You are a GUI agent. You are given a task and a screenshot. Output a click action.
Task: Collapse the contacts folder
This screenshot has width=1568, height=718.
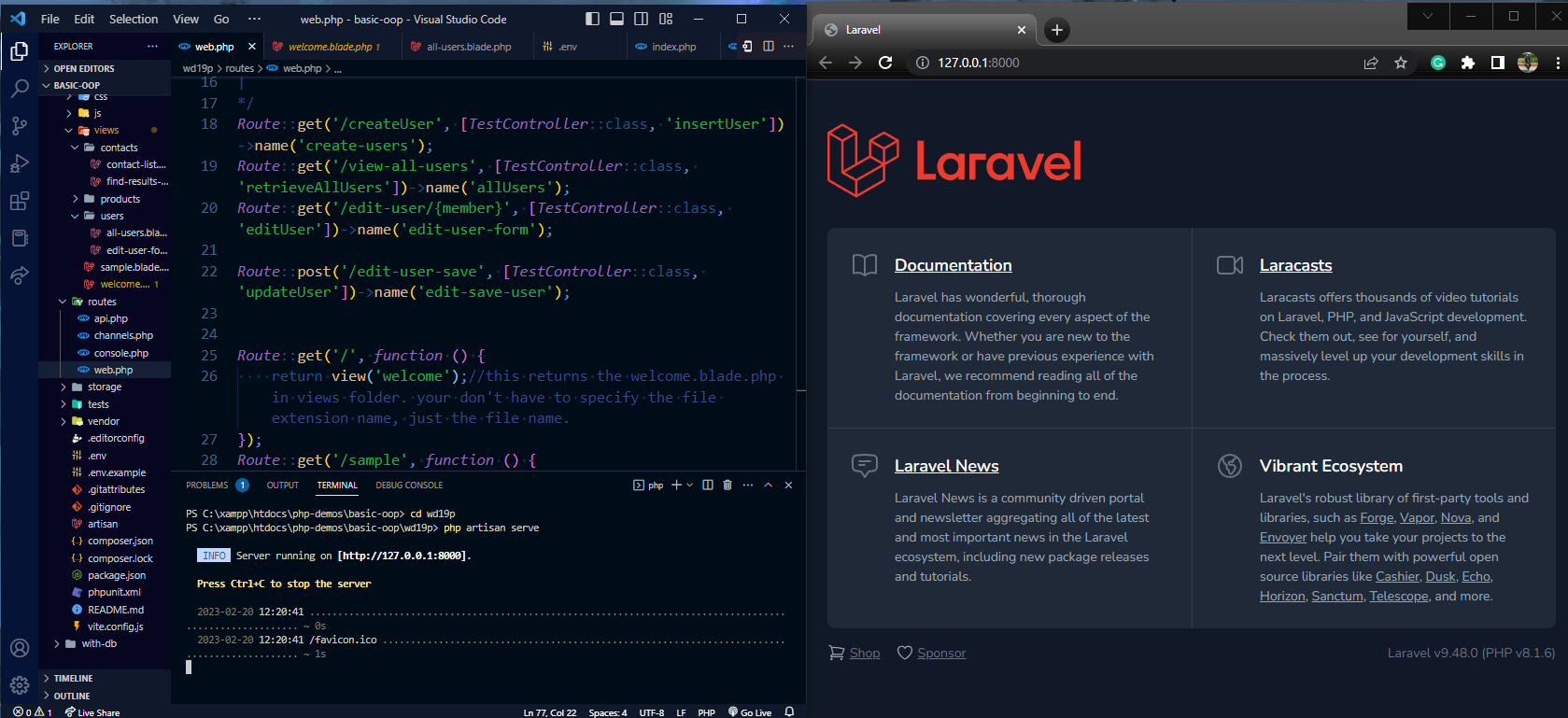pos(105,148)
